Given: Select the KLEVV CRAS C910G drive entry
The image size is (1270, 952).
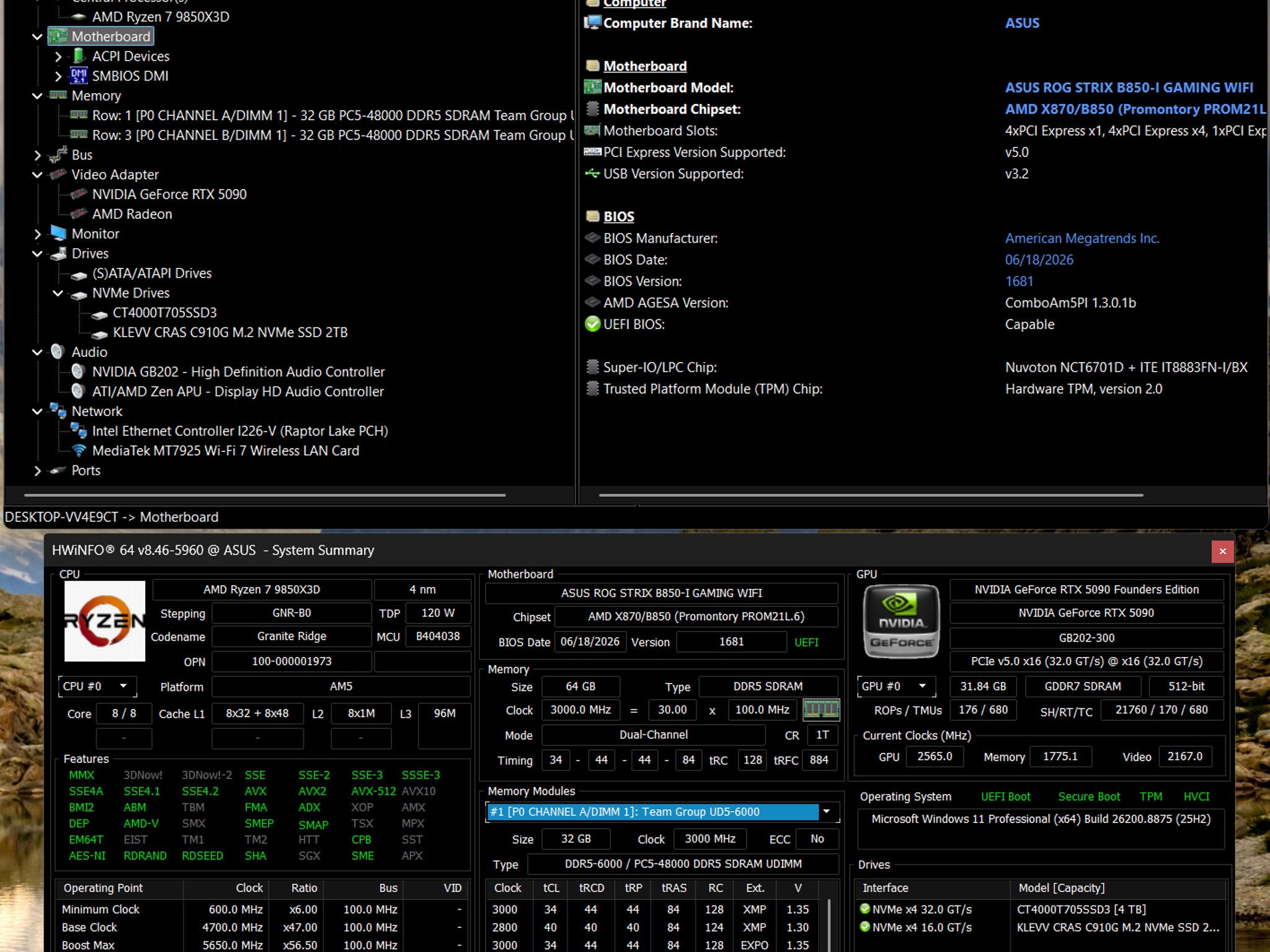Looking at the screenshot, I should (x=230, y=333).
